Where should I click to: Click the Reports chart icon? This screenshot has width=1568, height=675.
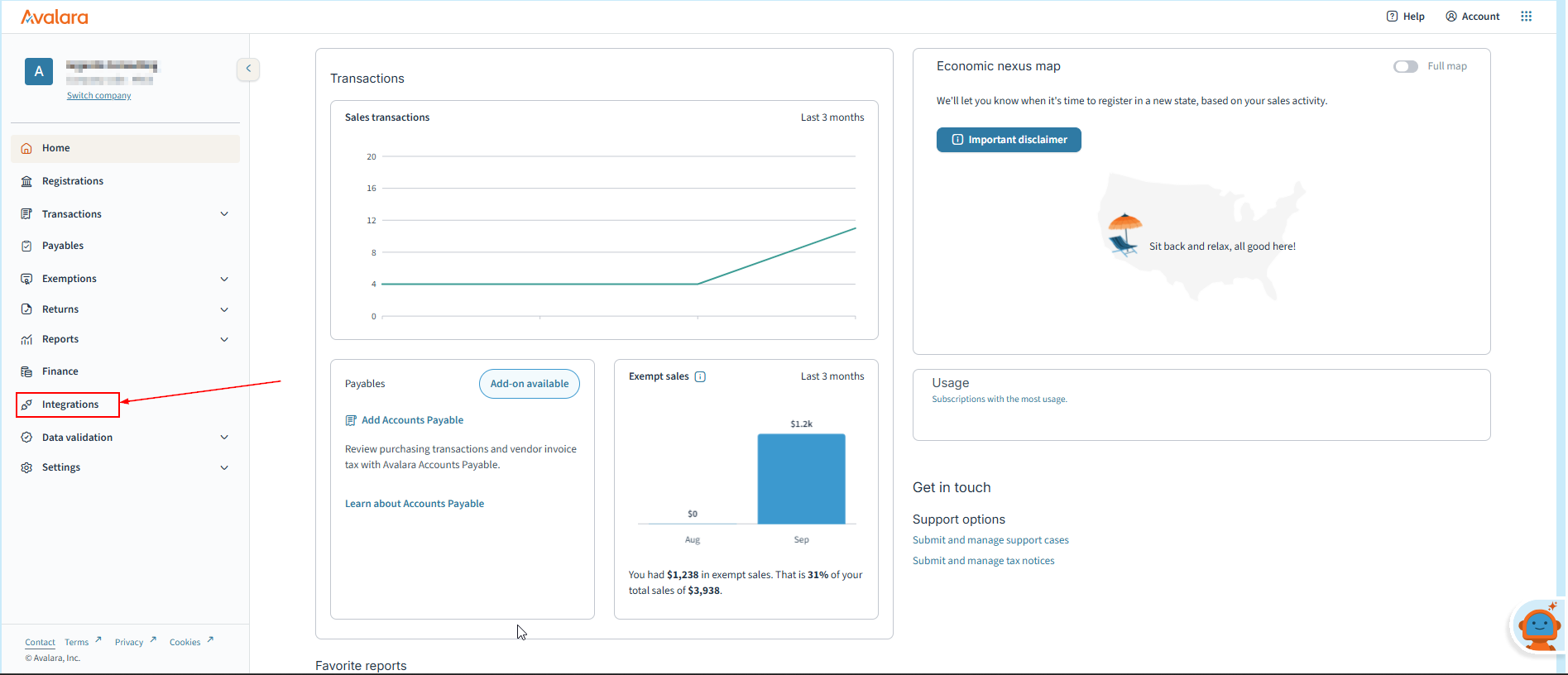point(26,339)
